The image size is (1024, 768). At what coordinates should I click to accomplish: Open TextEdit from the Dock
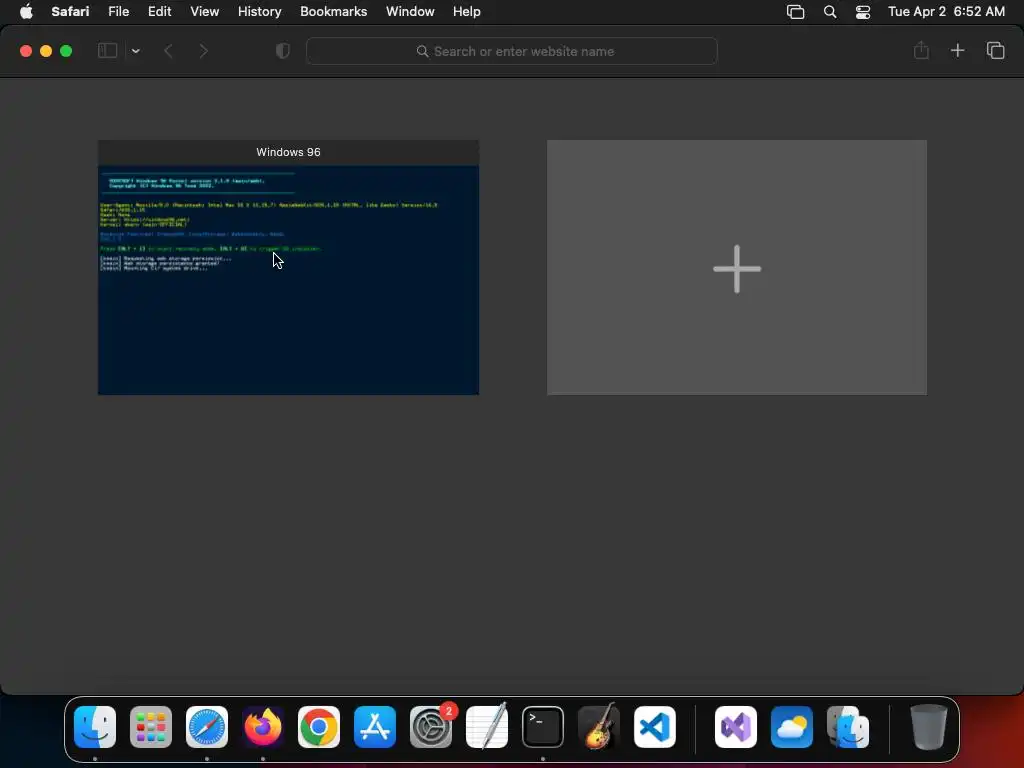pos(487,726)
